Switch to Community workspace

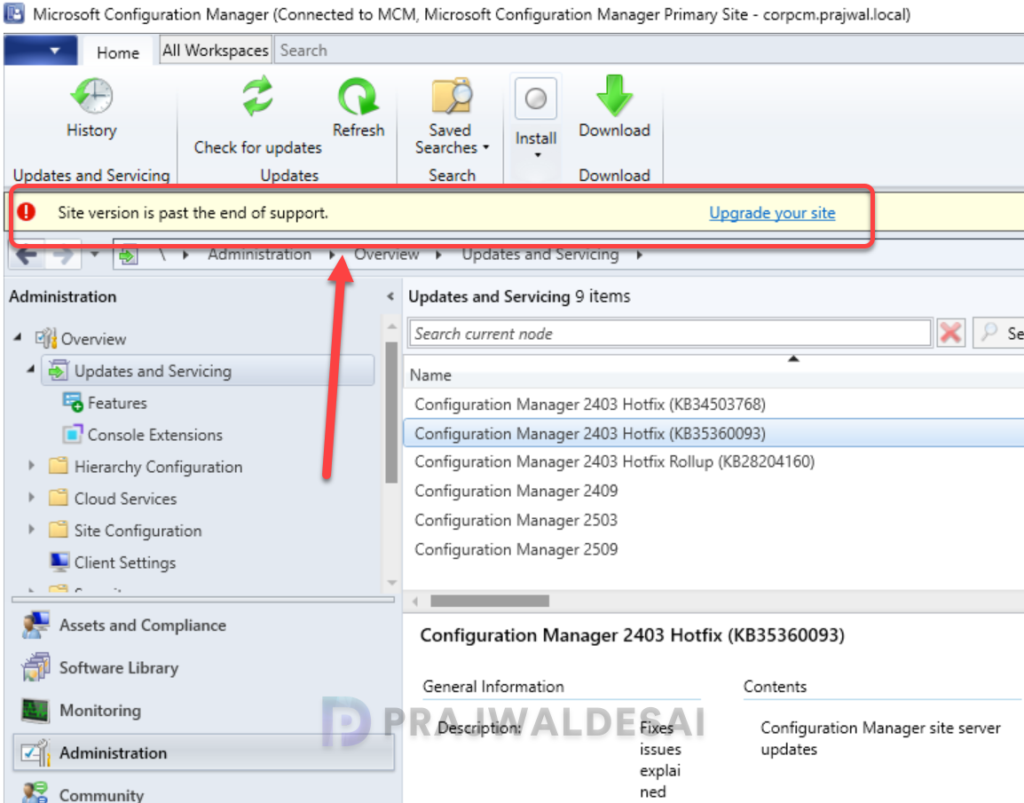(101, 795)
